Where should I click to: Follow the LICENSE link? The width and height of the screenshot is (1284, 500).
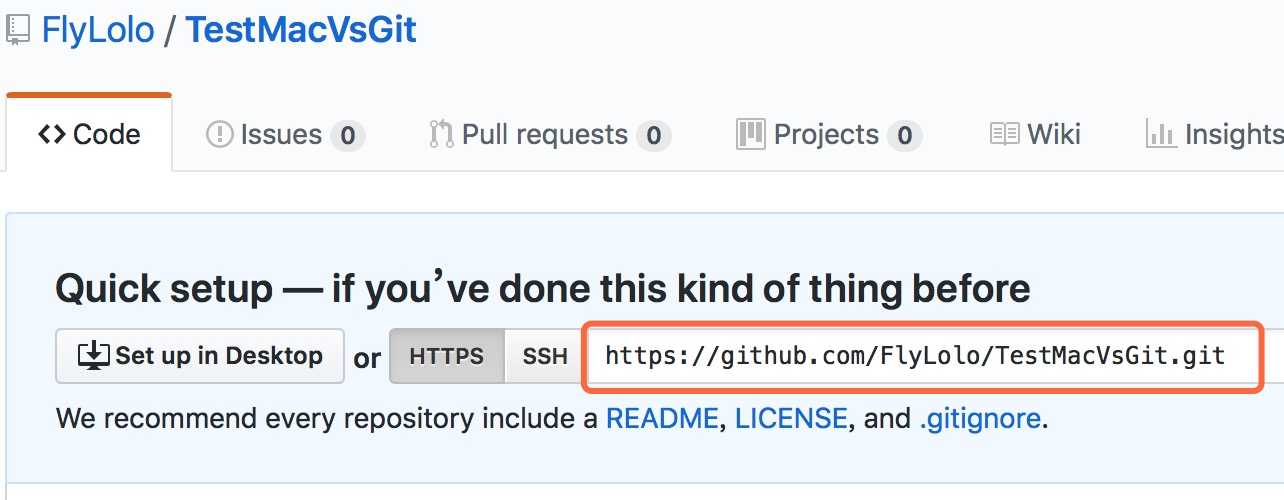pos(791,417)
